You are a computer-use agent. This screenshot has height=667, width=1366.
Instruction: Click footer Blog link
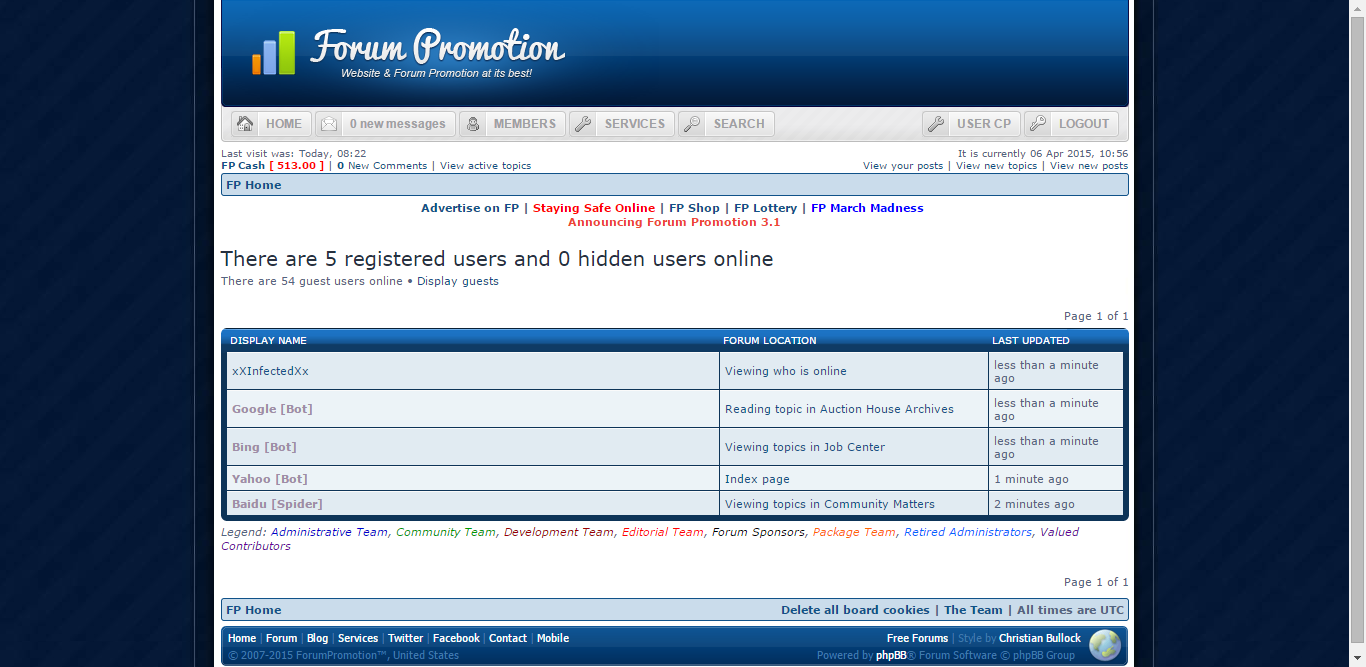317,638
